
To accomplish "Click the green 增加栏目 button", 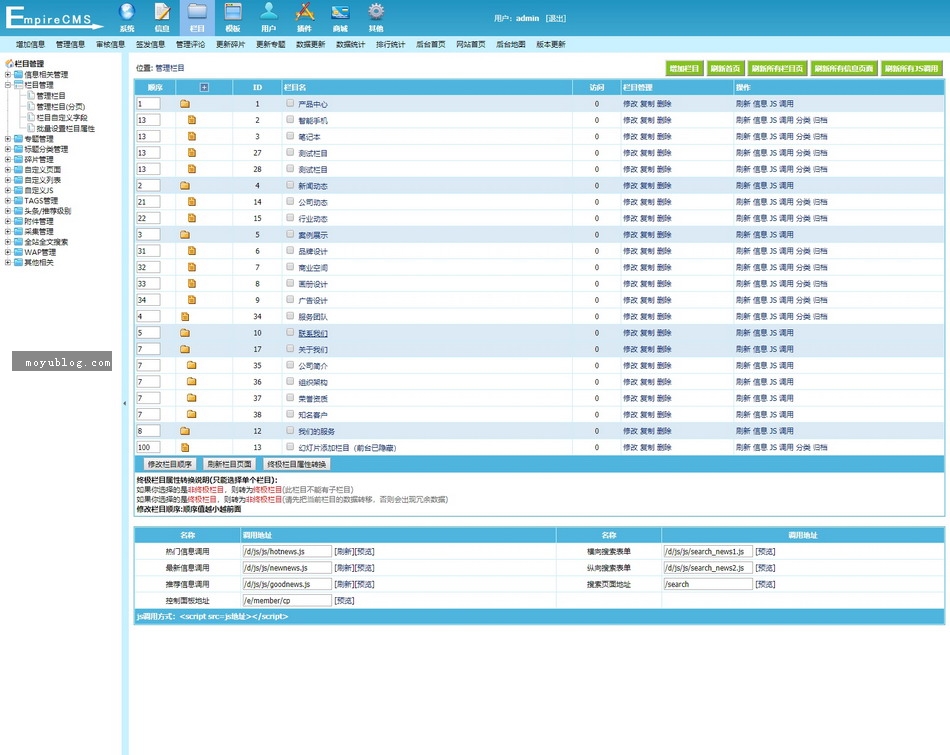I will (x=684, y=68).
